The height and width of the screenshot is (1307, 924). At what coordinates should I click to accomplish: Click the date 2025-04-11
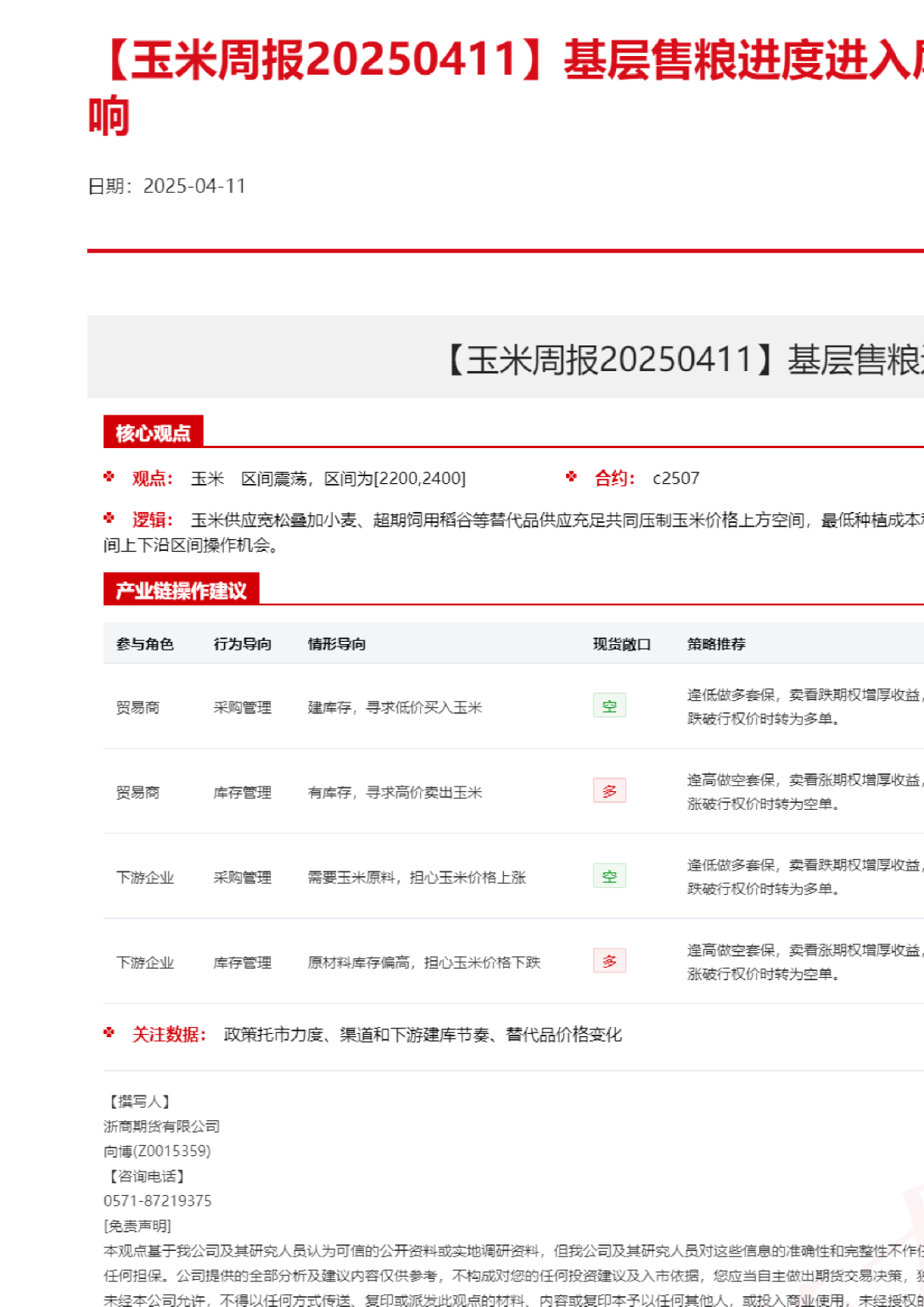click(194, 187)
